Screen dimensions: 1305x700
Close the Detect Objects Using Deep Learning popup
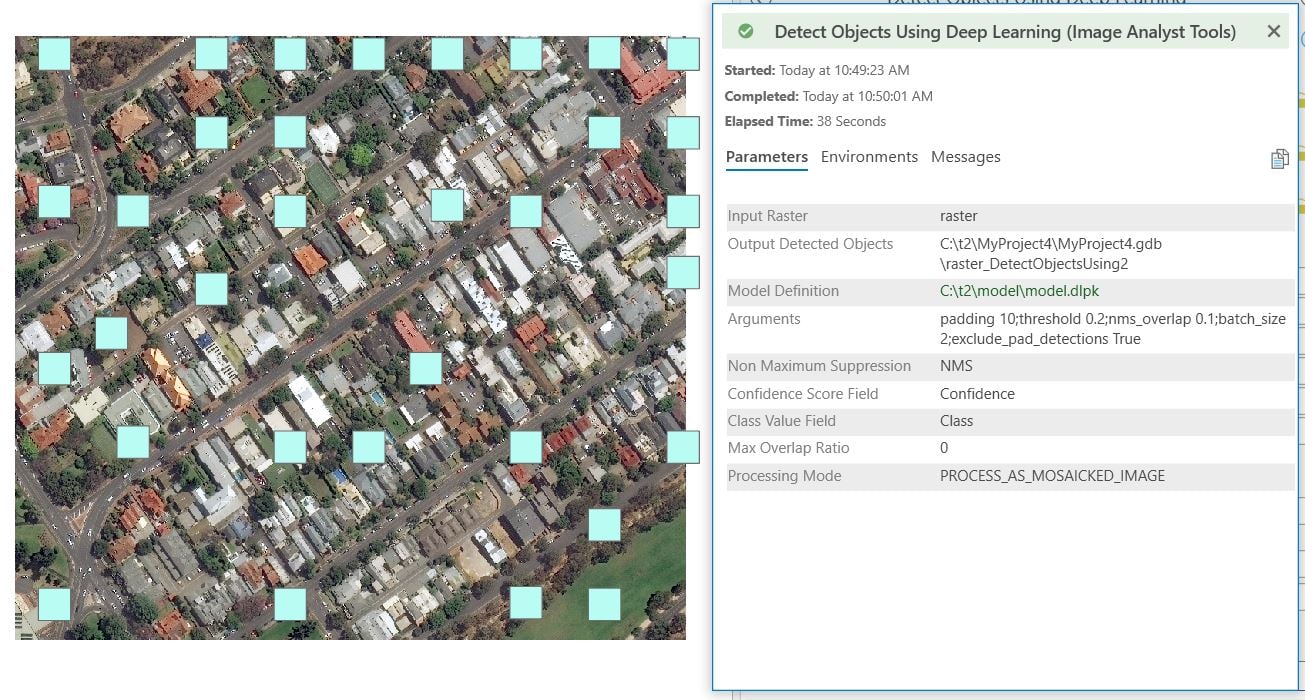point(1273,32)
